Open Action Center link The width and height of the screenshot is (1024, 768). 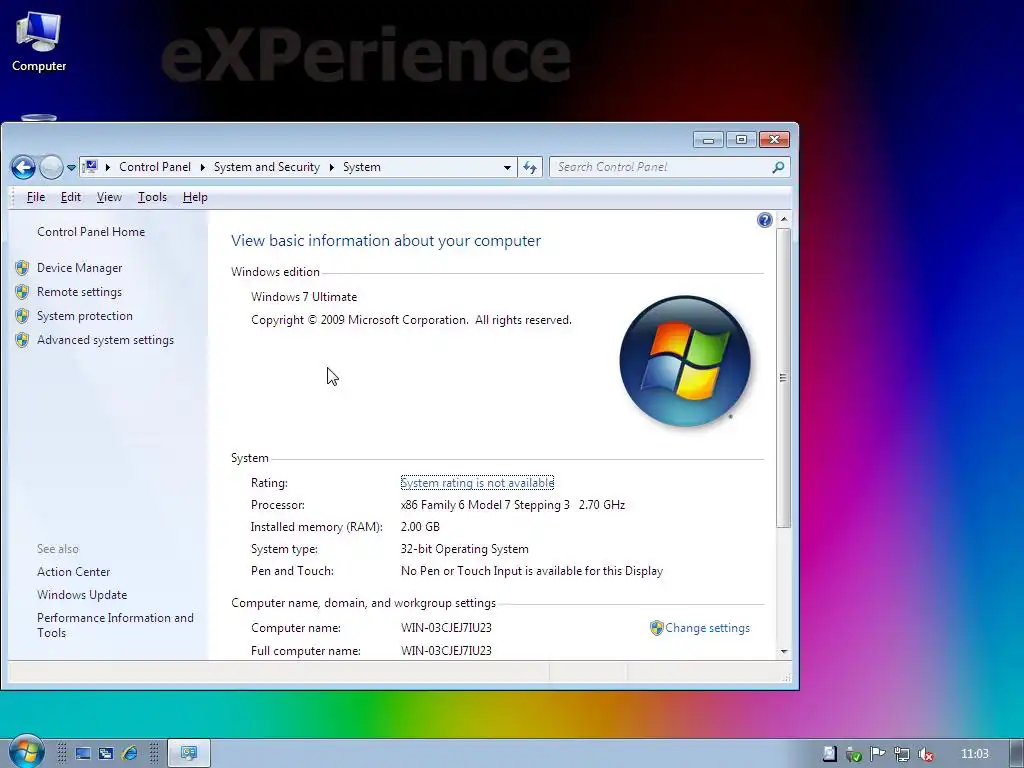[73, 572]
